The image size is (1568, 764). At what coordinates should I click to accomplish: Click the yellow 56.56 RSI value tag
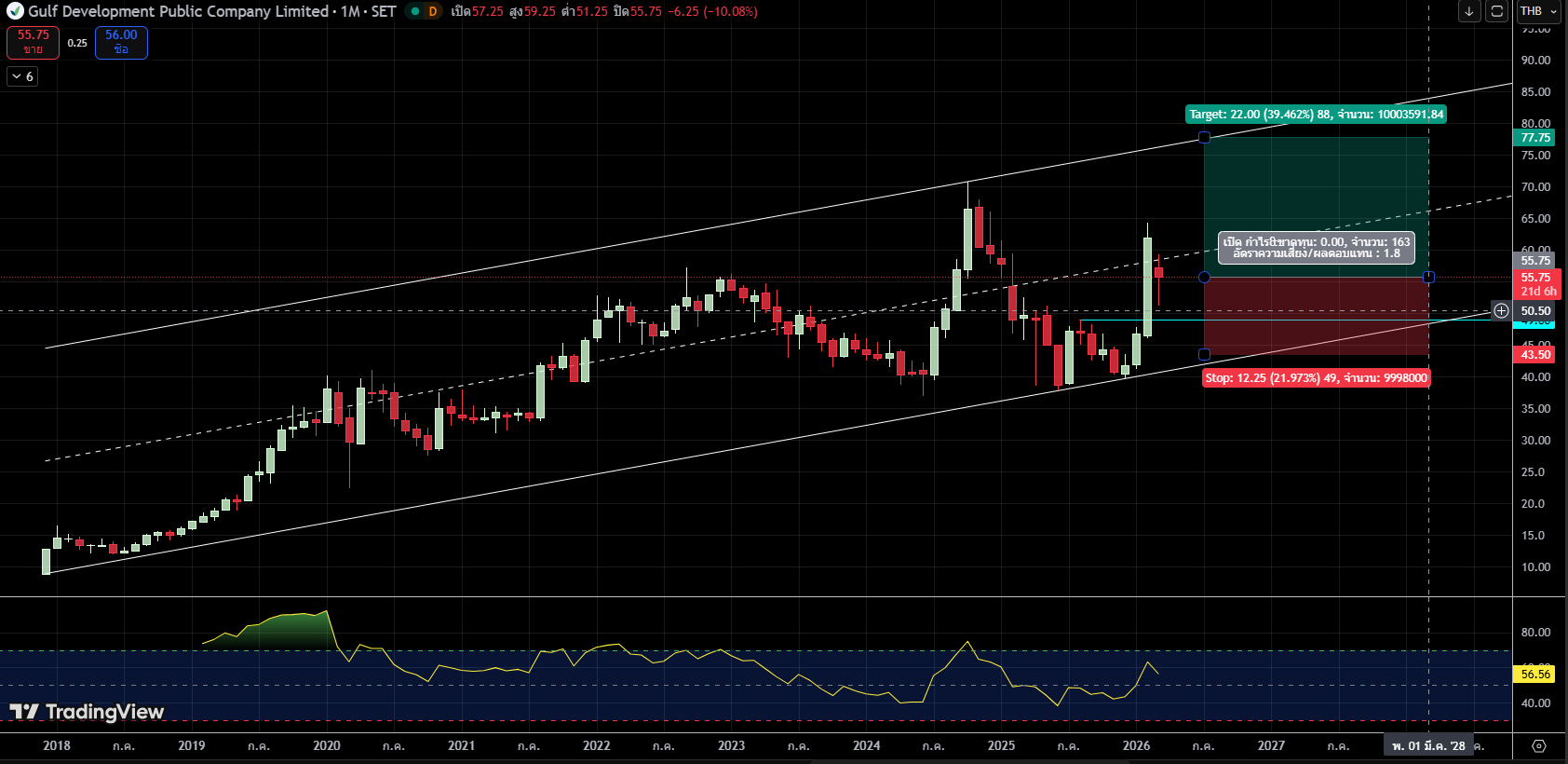pos(1535,675)
